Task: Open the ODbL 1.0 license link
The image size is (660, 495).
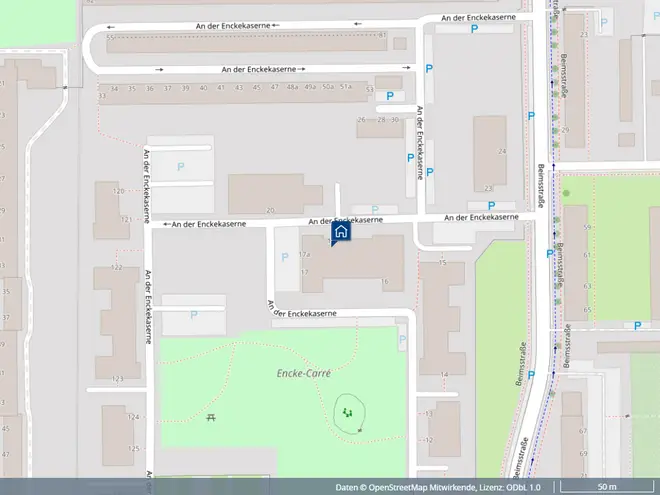Action: click(524, 487)
